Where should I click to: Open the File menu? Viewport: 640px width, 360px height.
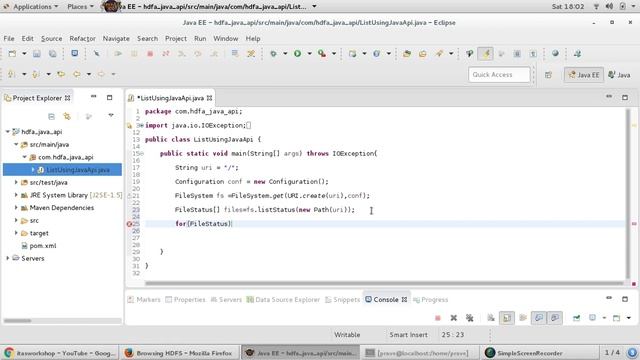coord(9,38)
